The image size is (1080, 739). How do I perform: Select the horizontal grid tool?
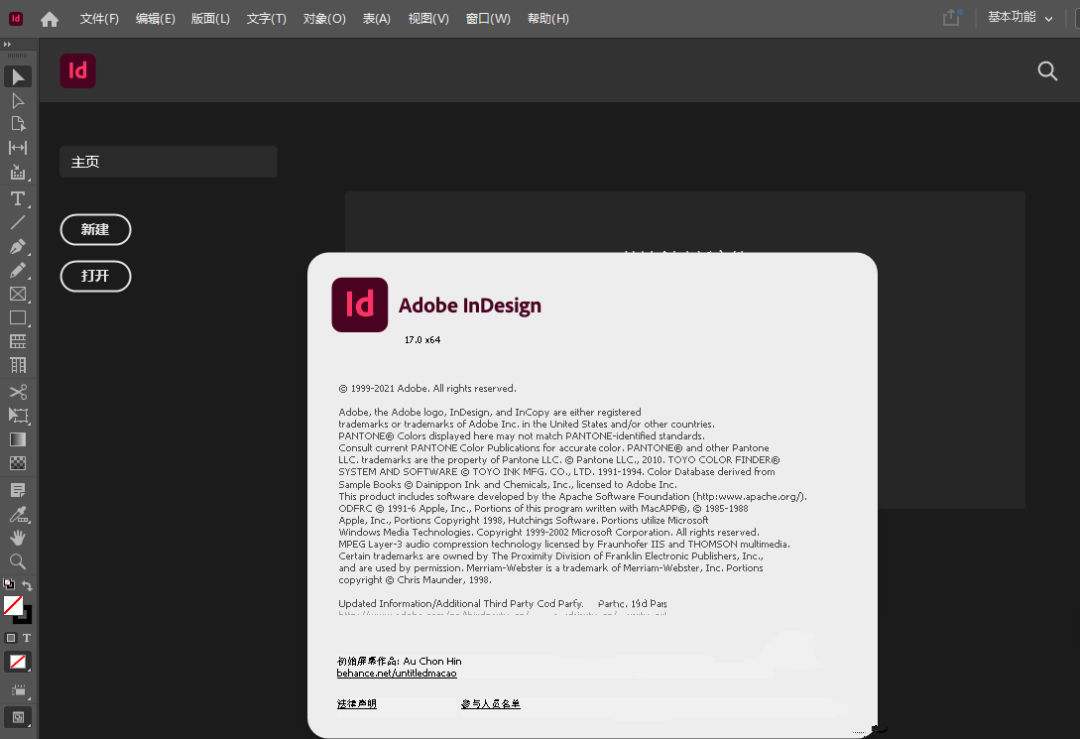pos(18,342)
